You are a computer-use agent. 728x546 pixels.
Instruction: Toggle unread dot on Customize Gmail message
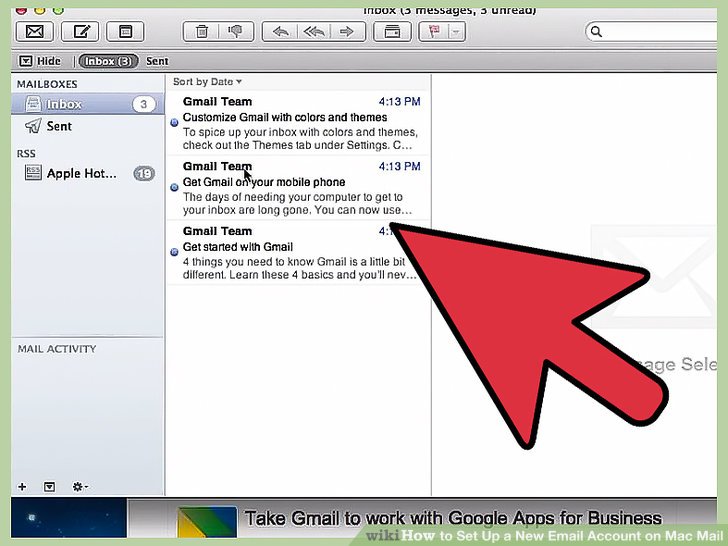(174, 123)
